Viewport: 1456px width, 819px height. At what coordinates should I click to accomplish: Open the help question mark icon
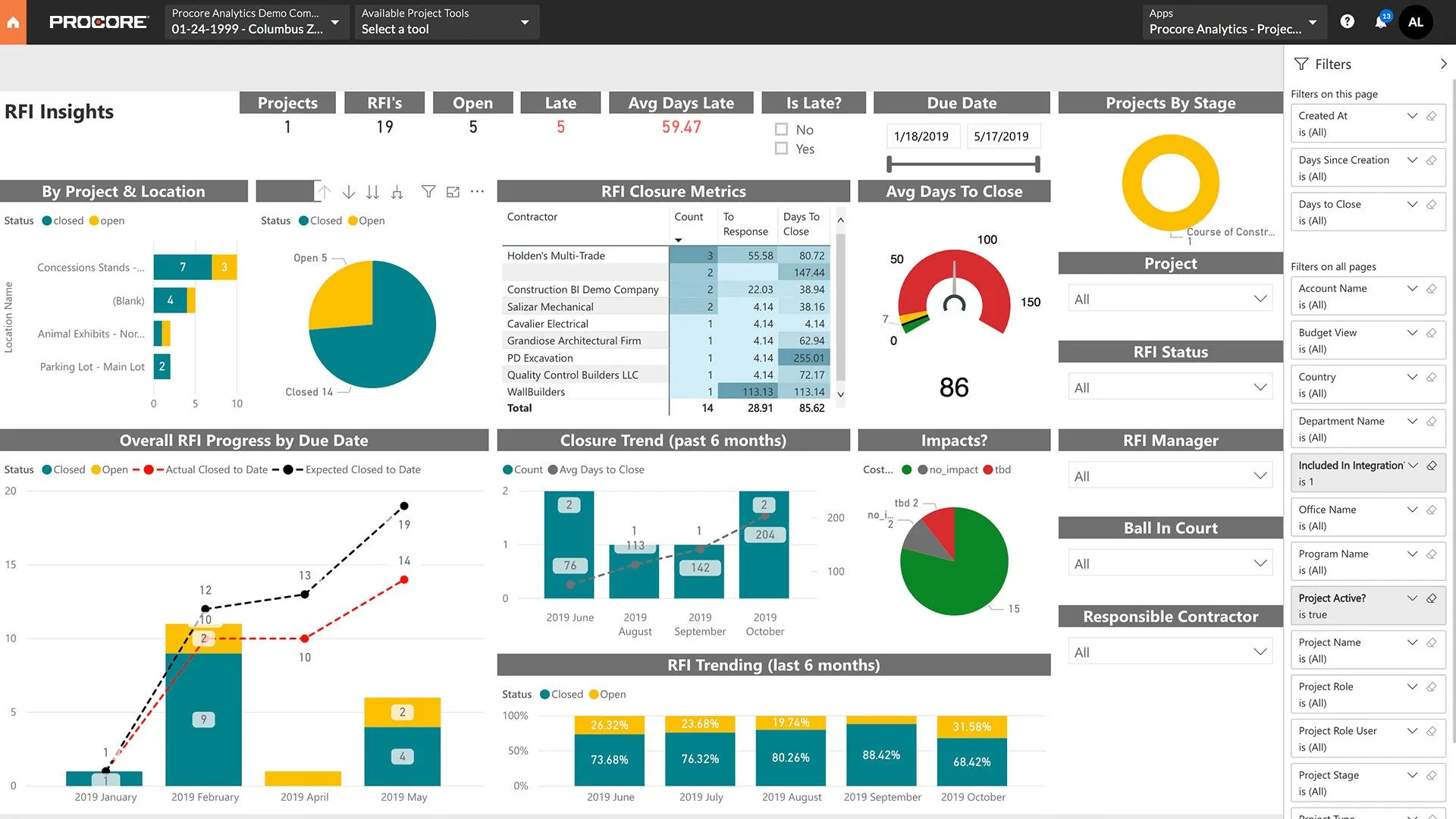click(x=1348, y=21)
